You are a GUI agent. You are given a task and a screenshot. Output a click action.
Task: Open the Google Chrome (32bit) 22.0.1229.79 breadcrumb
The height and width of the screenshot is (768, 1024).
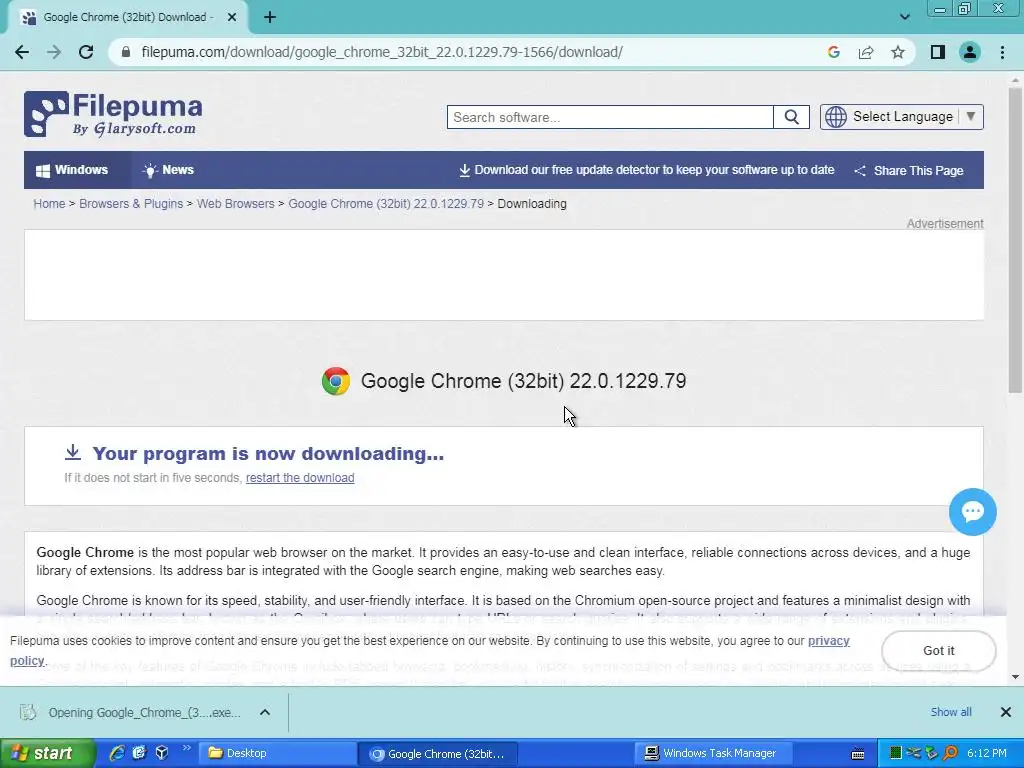coord(386,204)
